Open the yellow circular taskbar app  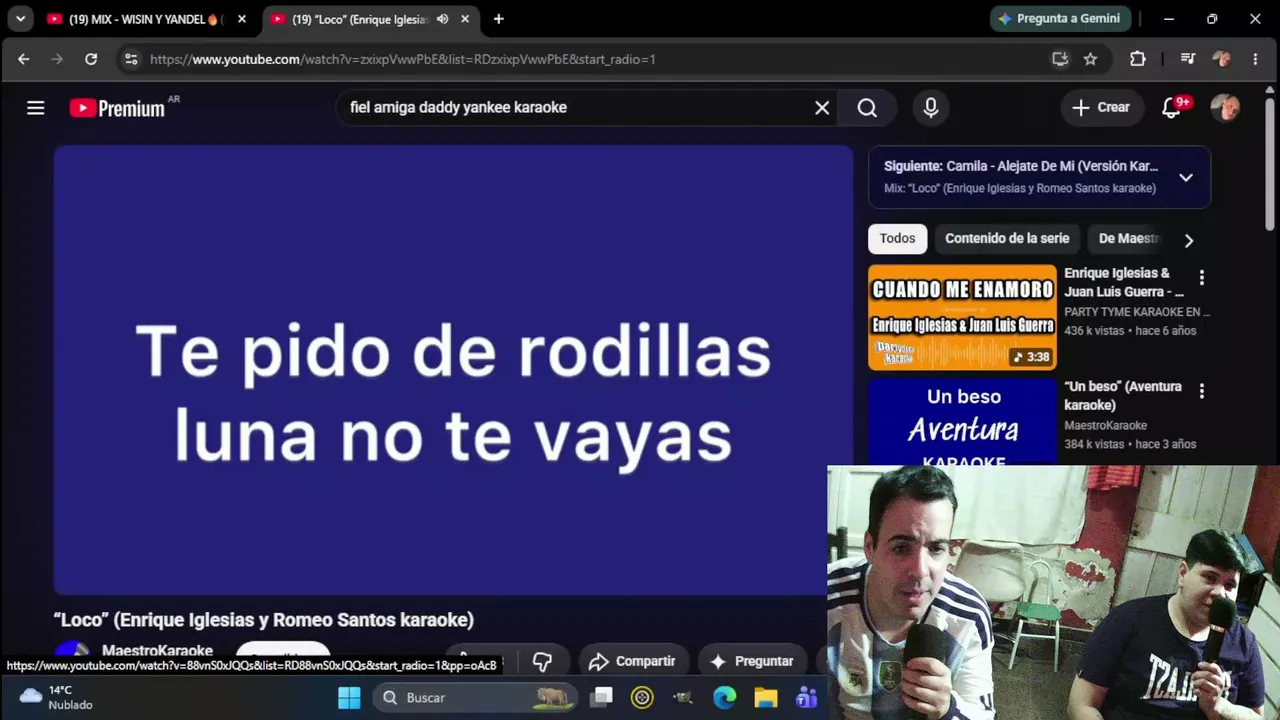642,697
